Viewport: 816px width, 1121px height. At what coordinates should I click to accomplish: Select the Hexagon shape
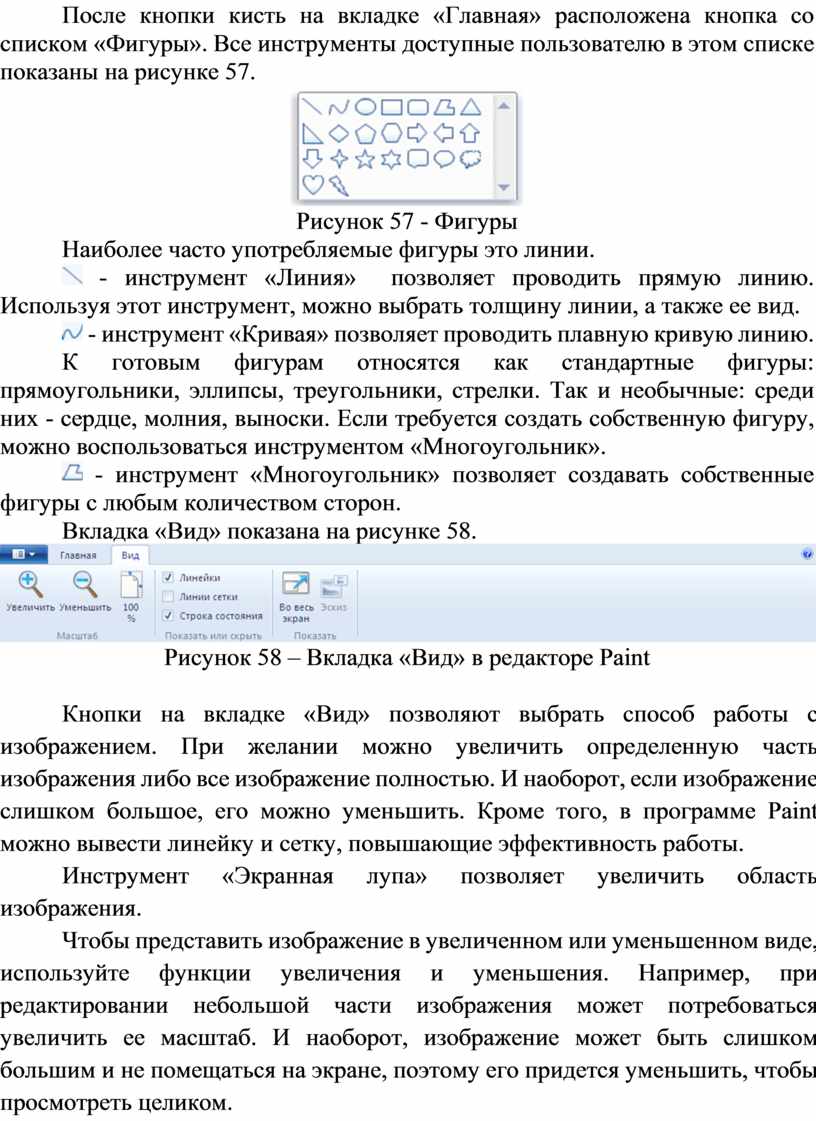[391, 133]
